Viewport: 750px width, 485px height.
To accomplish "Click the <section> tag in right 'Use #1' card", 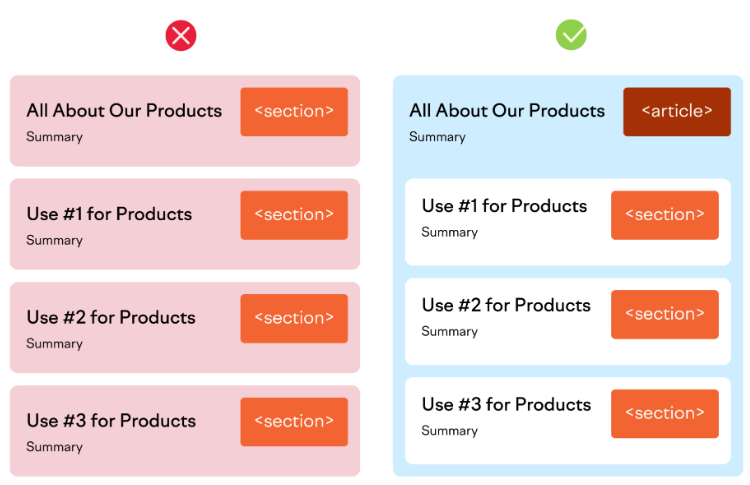I will tap(665, 215).
